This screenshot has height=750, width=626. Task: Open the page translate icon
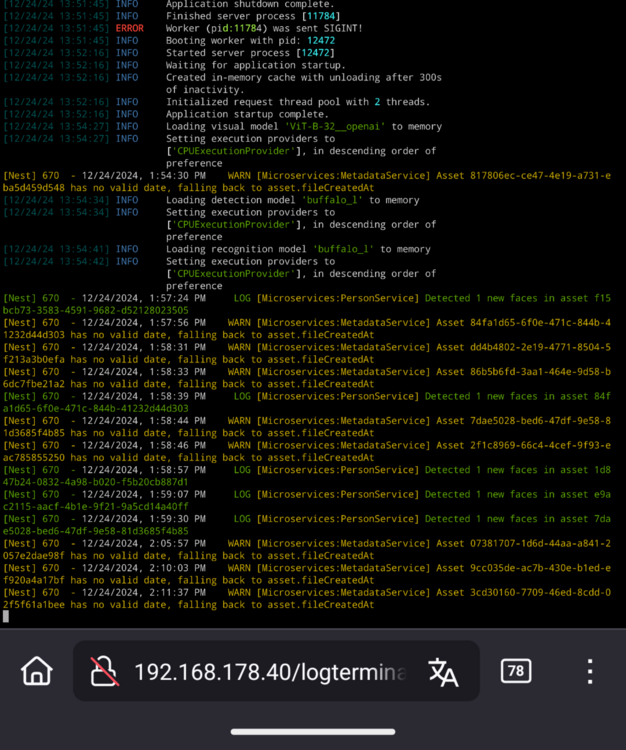tap(443, 672)
